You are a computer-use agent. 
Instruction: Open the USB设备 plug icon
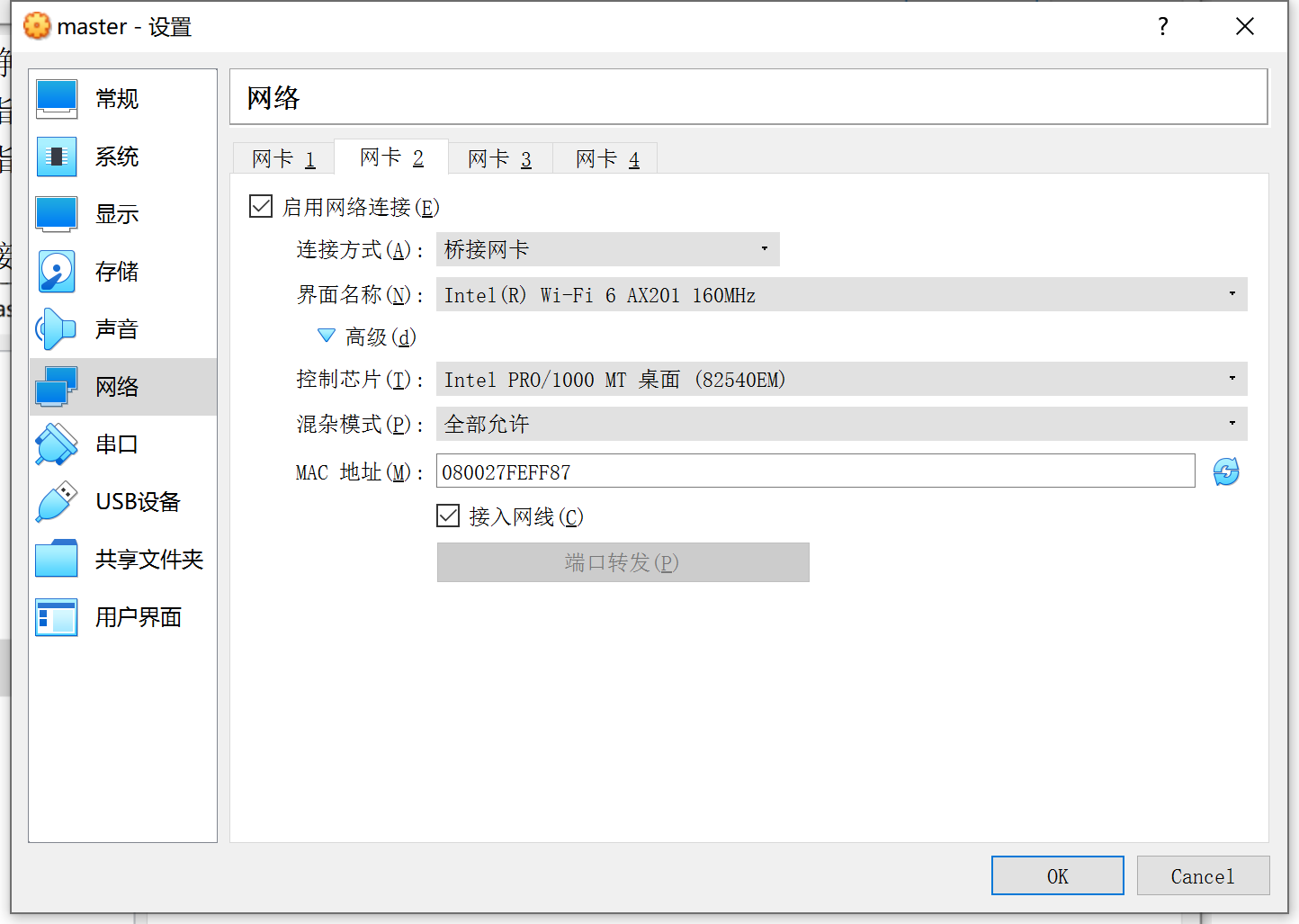click(57, 502)
